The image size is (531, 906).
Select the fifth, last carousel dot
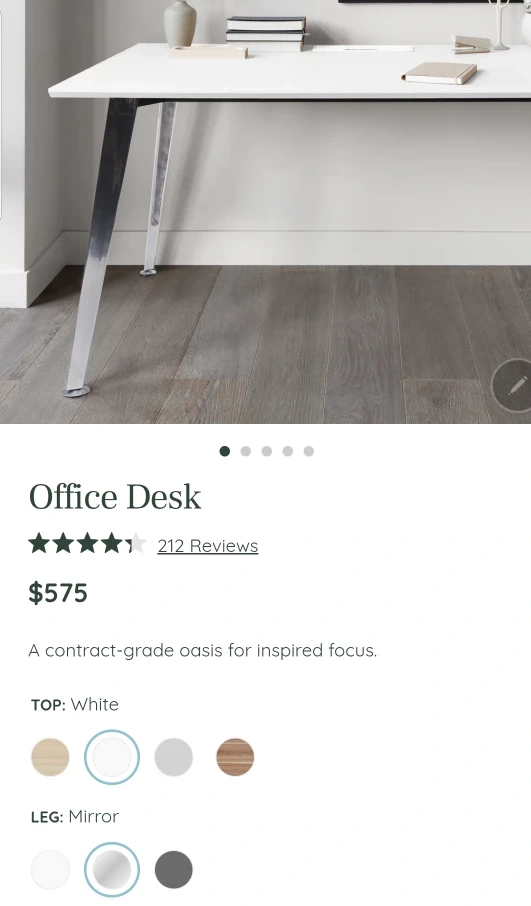pos(309,451)
